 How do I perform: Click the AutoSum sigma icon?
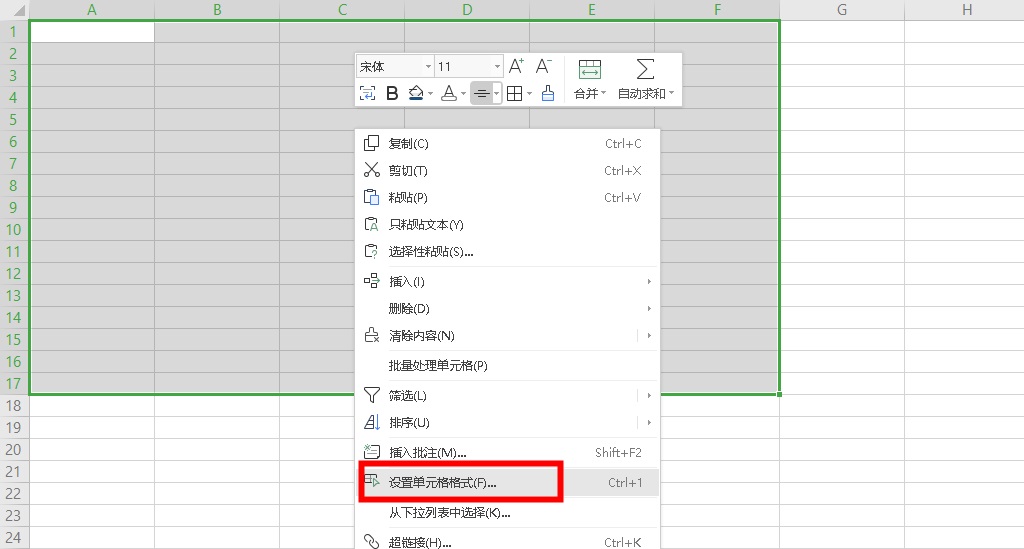(645, 69)
